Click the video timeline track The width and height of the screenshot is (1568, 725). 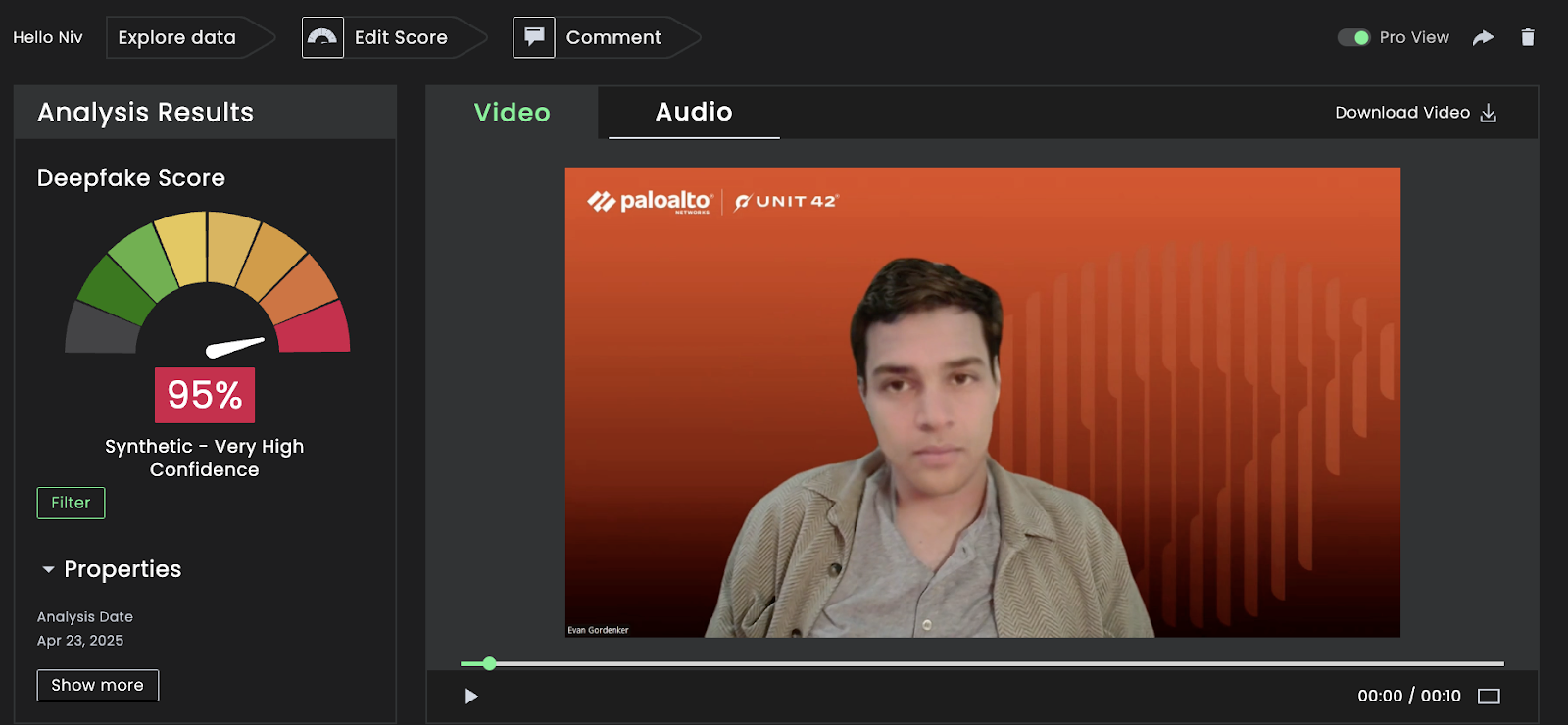[982, 663]
